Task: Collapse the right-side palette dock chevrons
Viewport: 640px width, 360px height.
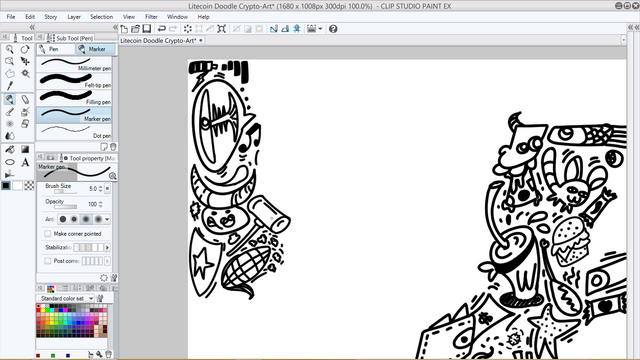Action: [633, 27]
